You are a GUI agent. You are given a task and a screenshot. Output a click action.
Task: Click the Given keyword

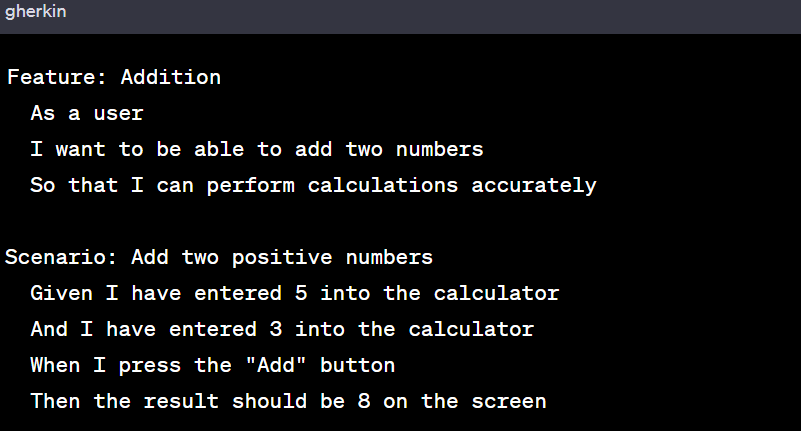click(x=61, y=293)
